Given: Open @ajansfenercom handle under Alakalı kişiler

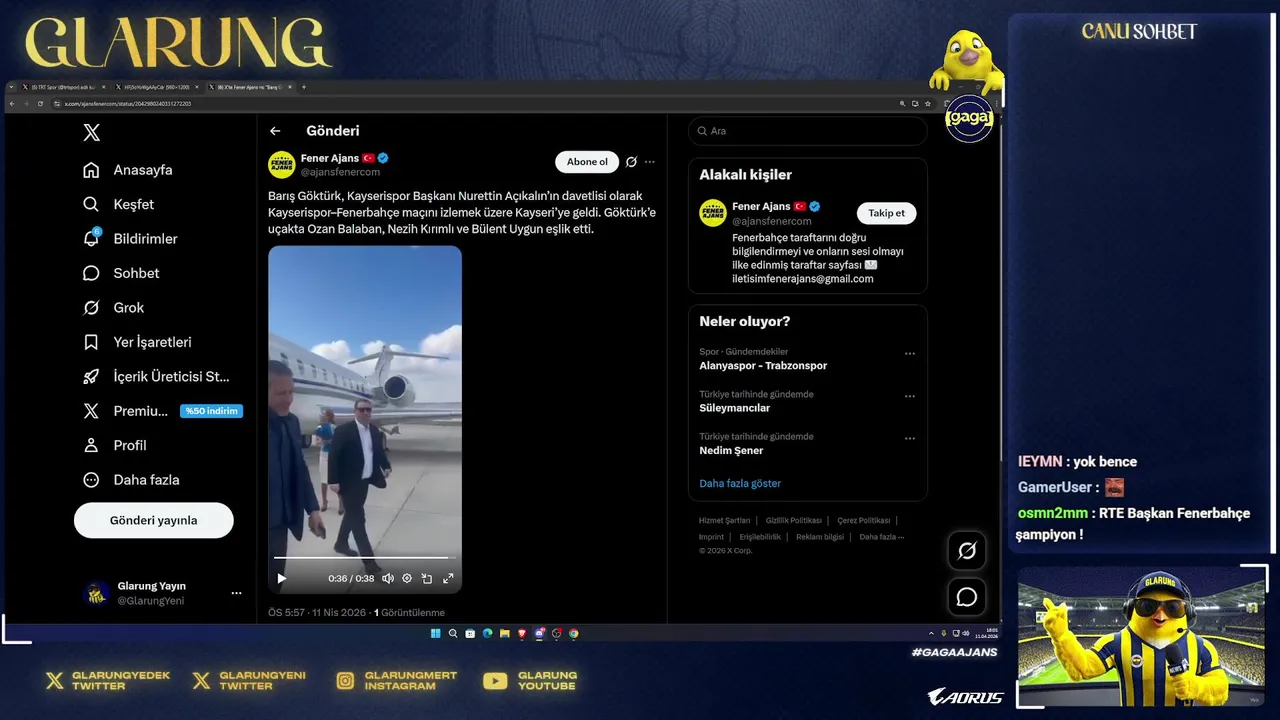Looking at the screenshot, I should pos(772,221).
